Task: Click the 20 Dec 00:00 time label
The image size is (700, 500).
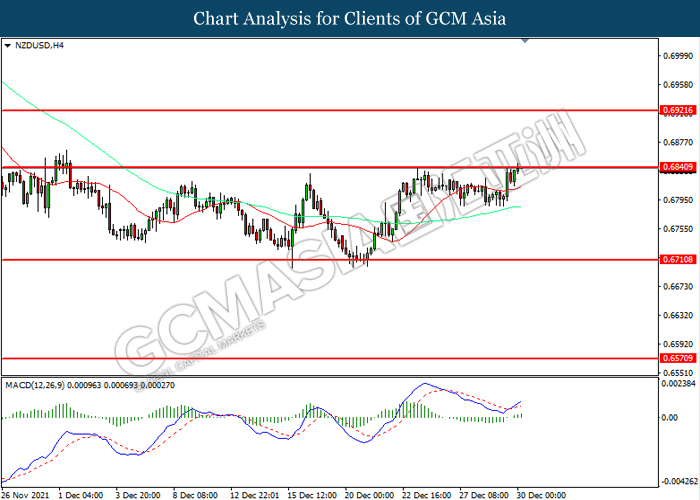Action: click(x=369, y=495)
